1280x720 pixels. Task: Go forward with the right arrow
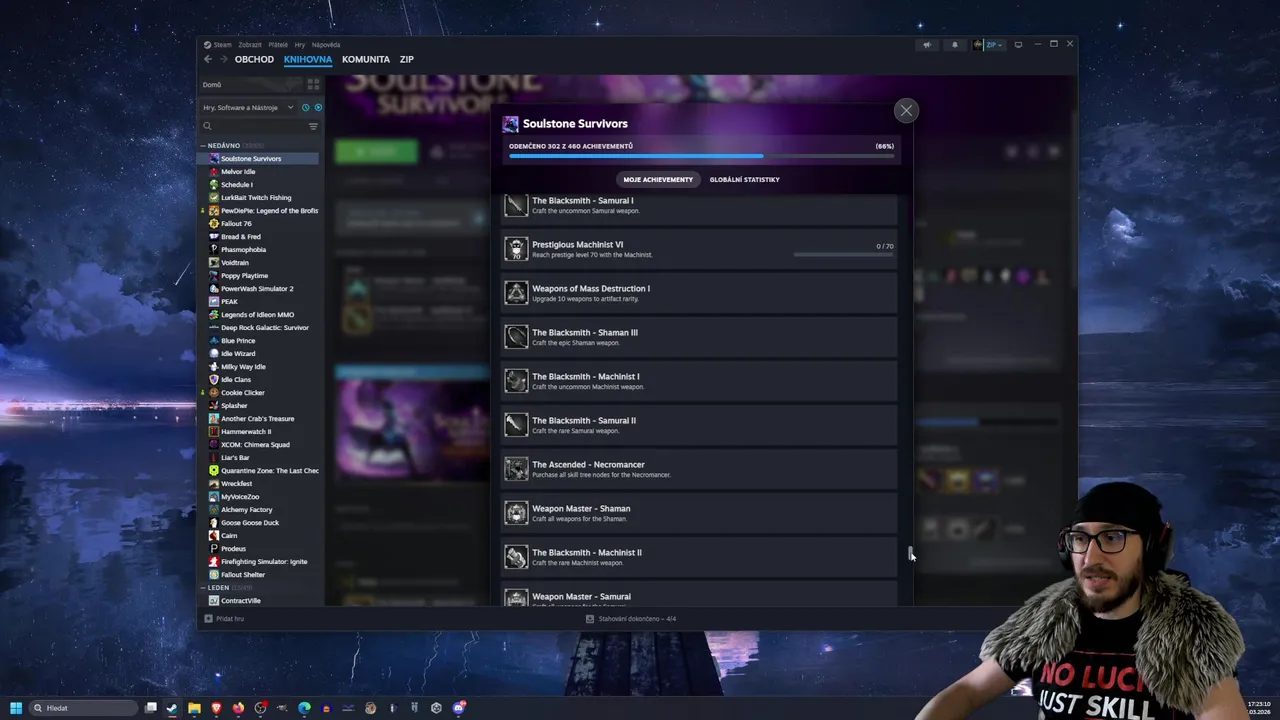coord(224,60)
